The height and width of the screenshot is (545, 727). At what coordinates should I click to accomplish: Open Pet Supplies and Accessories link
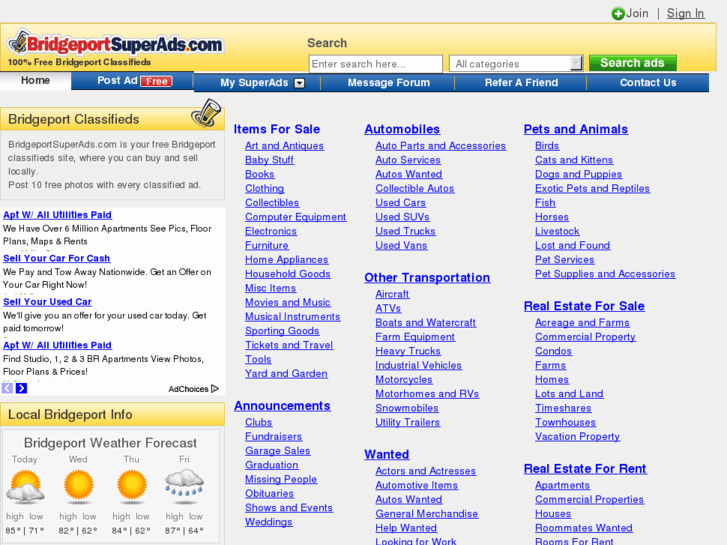click(x=605, y=274)
